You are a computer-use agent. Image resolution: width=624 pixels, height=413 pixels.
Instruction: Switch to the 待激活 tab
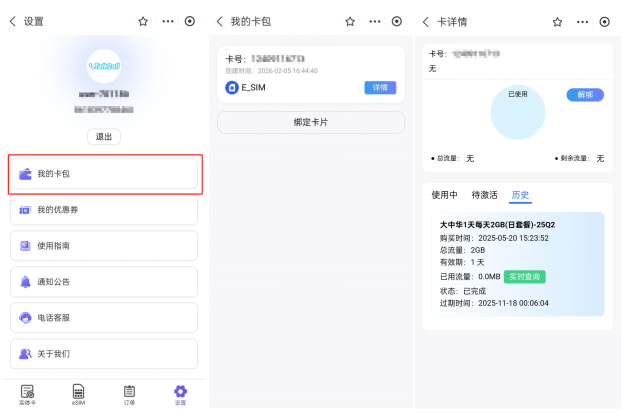[484, 195]
